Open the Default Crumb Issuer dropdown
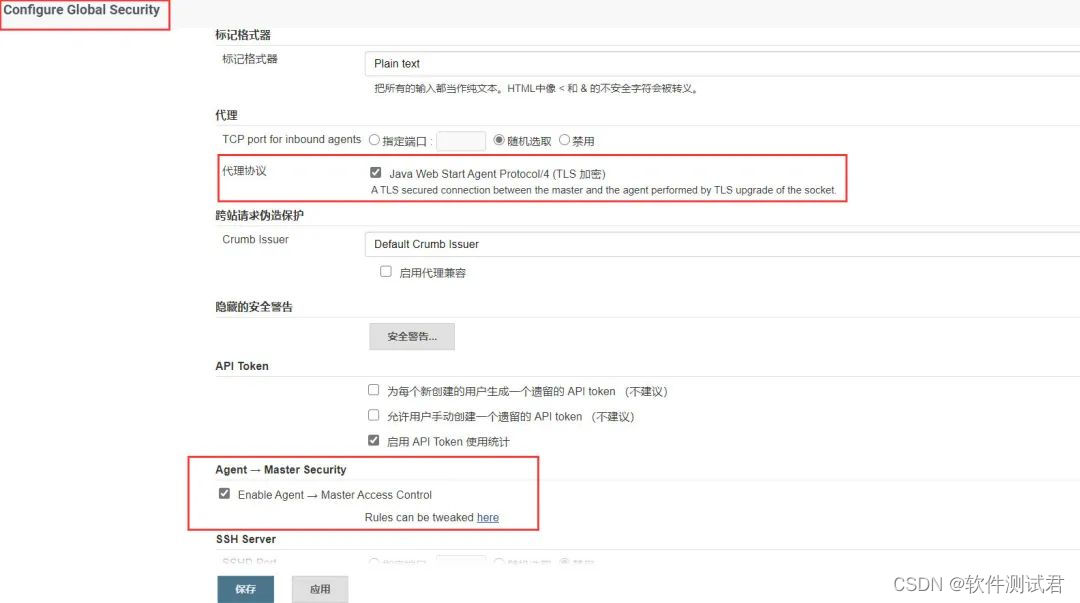Viewport: 1080px width, 603px height. coord(722,244)
